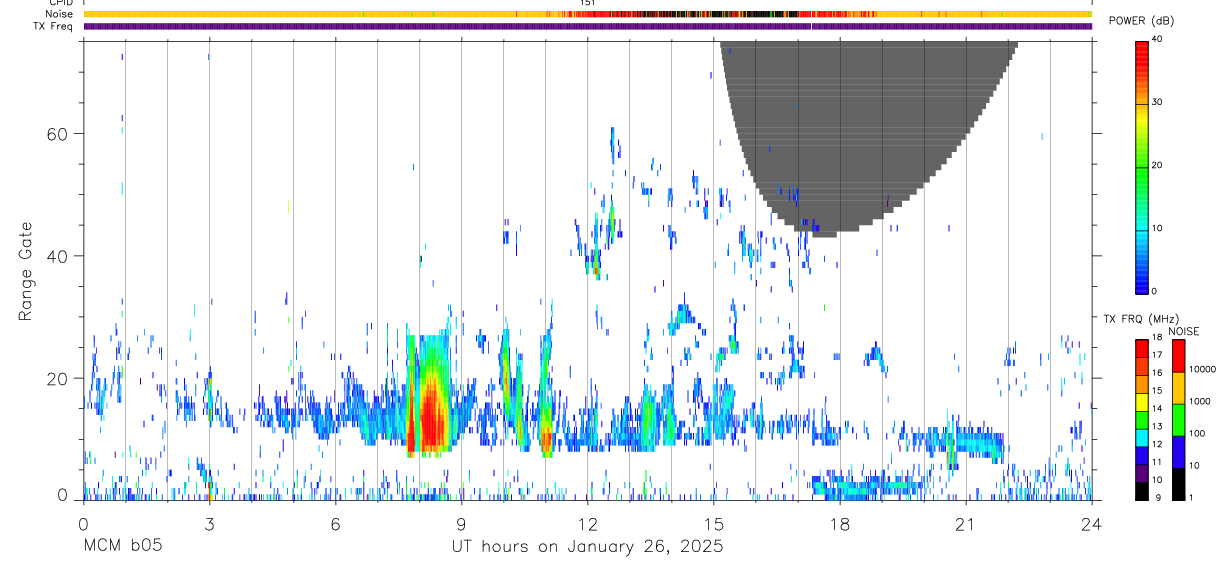Click x-axis tick label '3'
Image resolution: width=1228 pixels, height=567 pixels.
click(x=209, y=523)
